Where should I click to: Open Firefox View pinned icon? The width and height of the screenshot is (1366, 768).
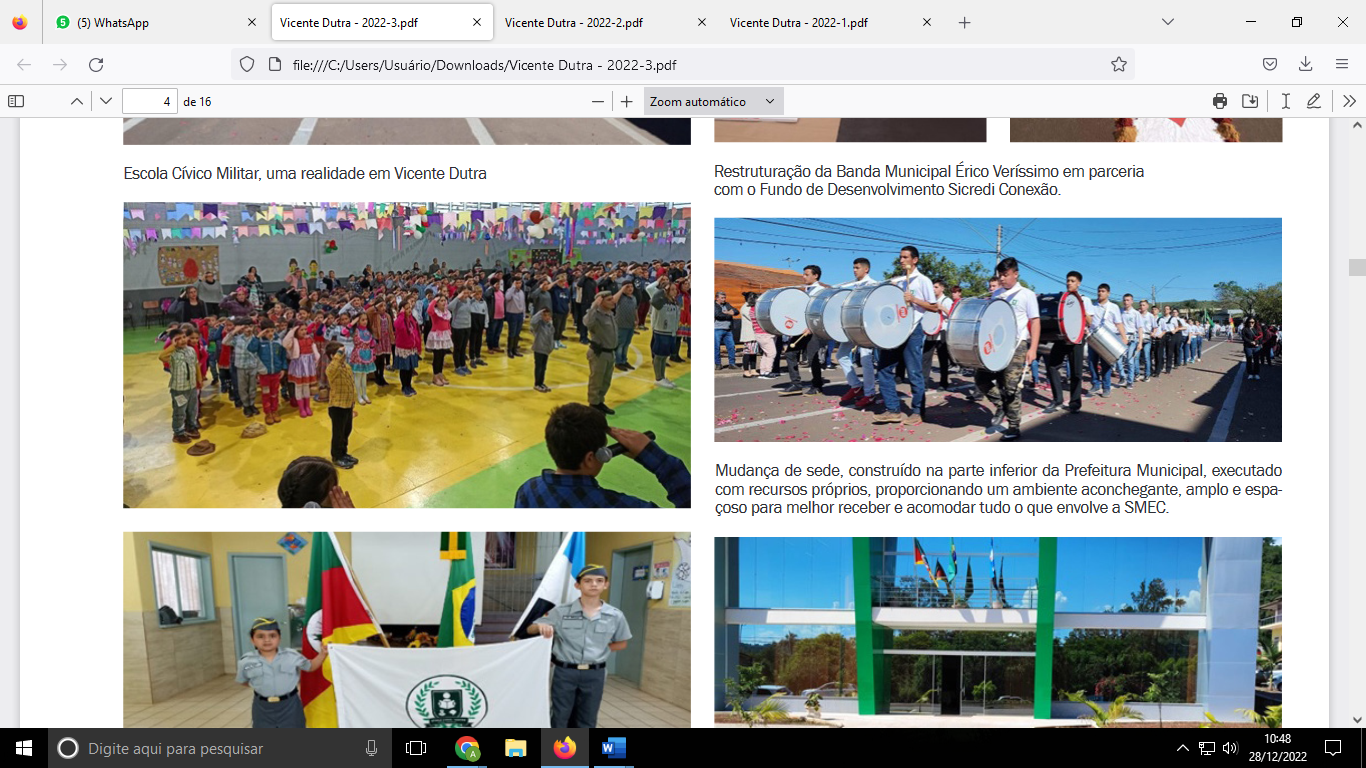(x=20, y=22)
